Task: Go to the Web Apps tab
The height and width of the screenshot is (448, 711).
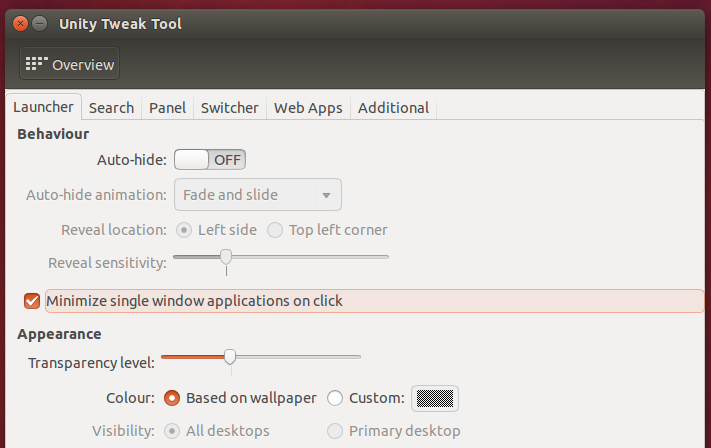Action: coord(308,108)
